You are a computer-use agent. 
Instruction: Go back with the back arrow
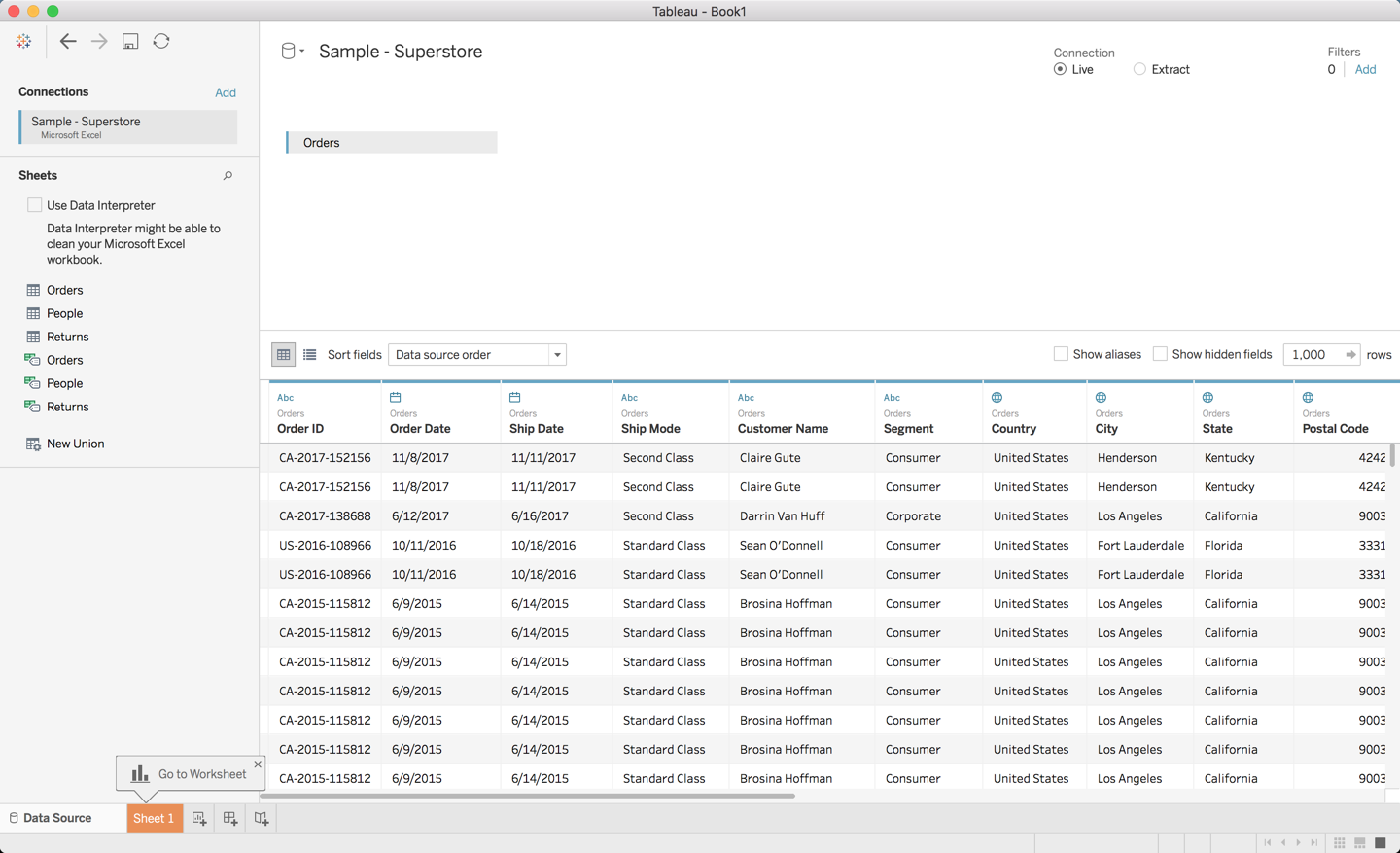[x=68, y=41]
